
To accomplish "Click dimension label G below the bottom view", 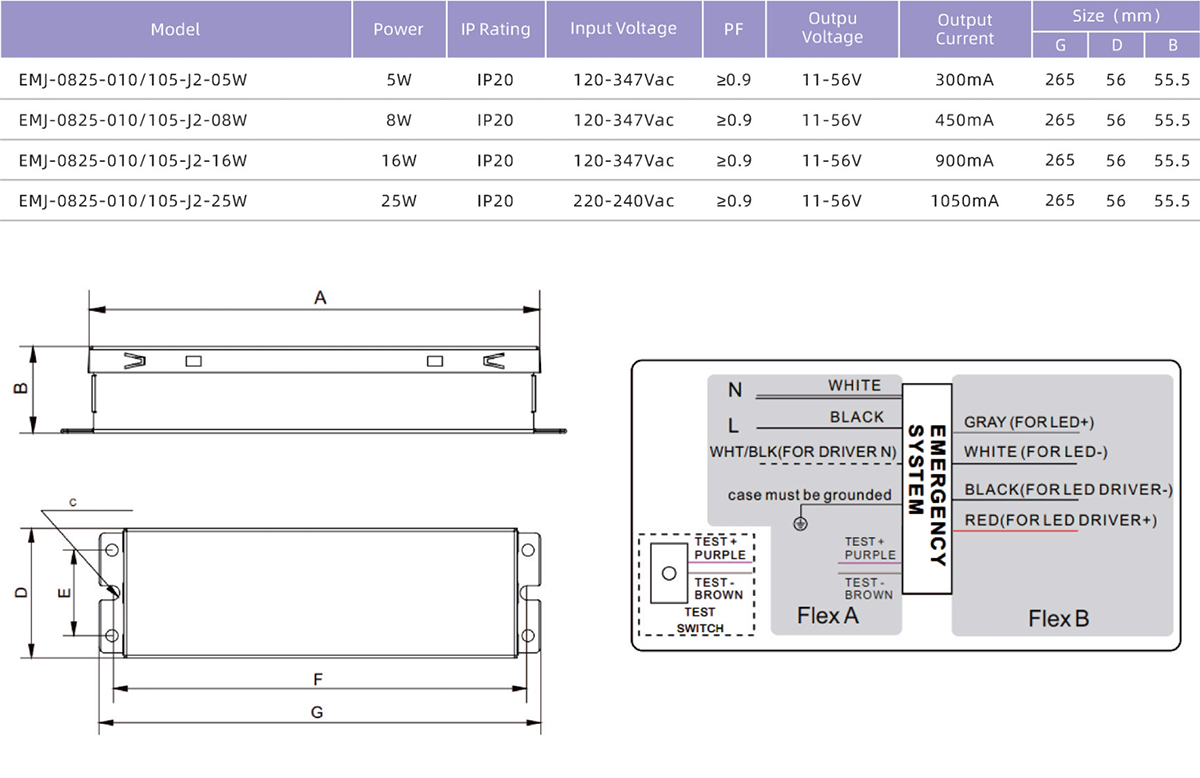I will coord(317,713).
